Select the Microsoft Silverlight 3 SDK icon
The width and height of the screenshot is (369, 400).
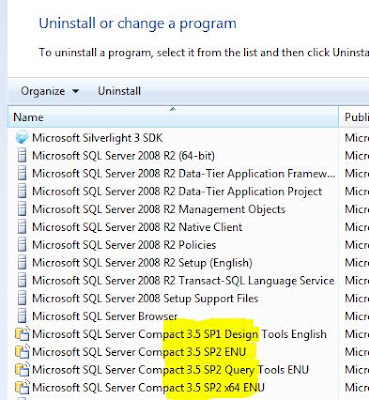[22, 138]
